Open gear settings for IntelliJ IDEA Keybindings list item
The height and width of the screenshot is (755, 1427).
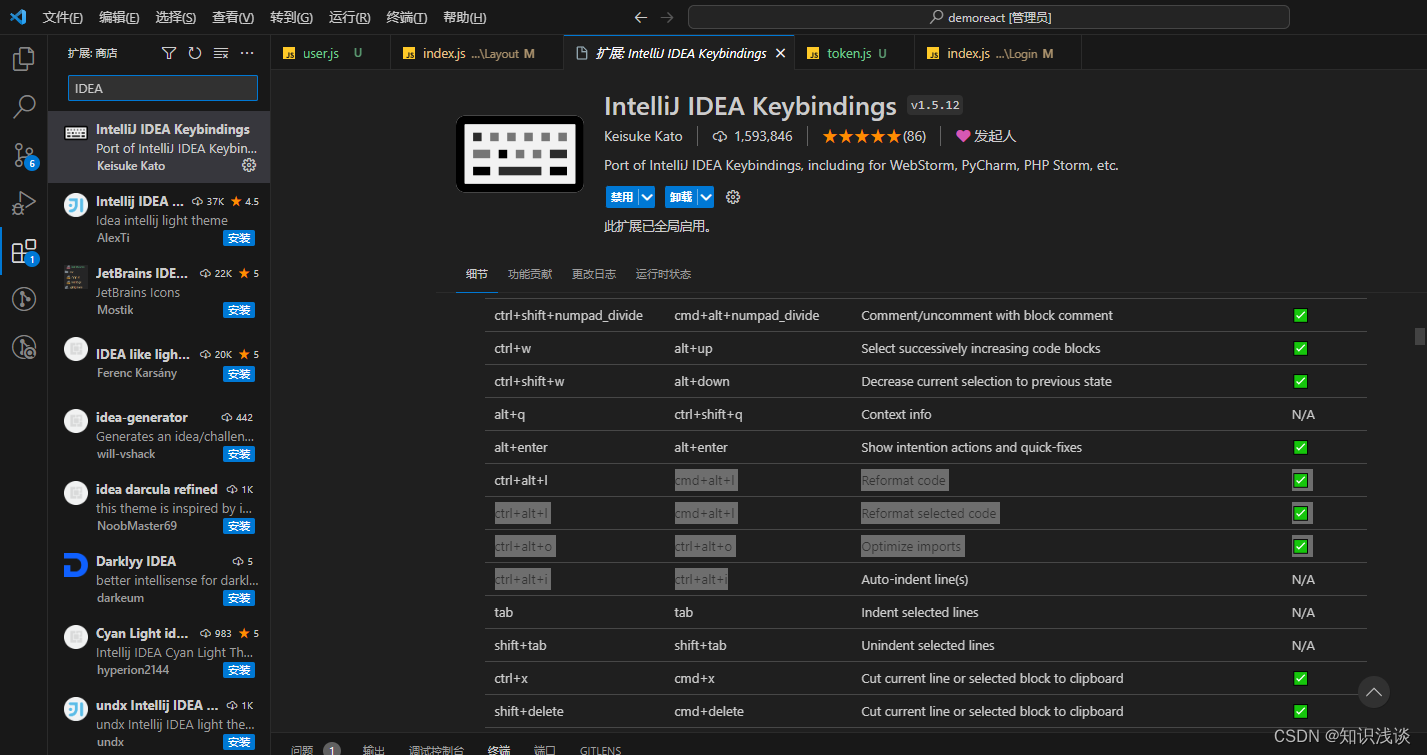tap(249, 165)
